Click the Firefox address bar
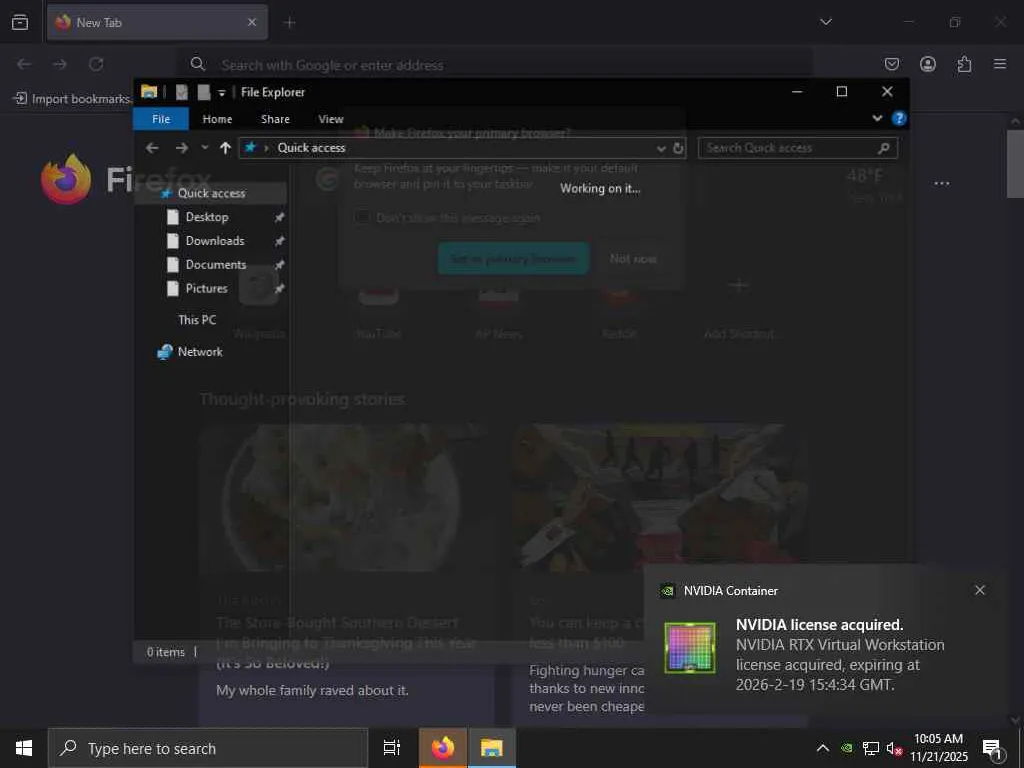The height and width of the screenshot is (768, 1024). coord(496,65)
